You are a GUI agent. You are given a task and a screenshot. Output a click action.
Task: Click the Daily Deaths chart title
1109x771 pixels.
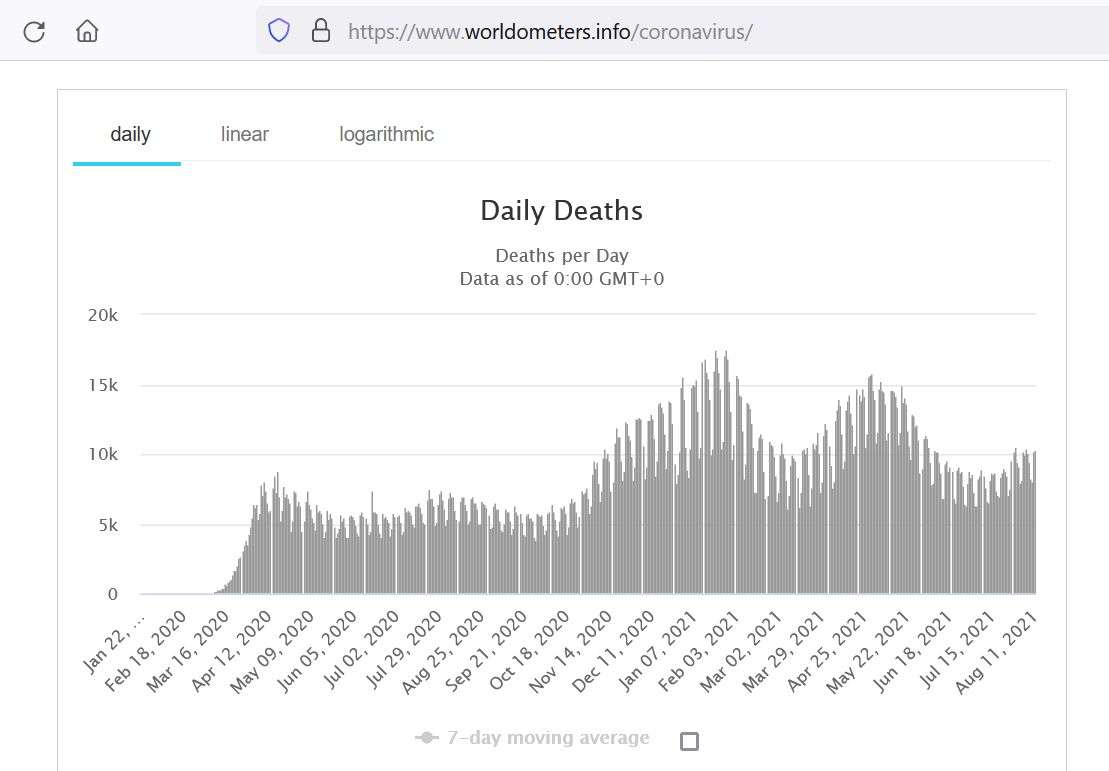click(561, 211)
